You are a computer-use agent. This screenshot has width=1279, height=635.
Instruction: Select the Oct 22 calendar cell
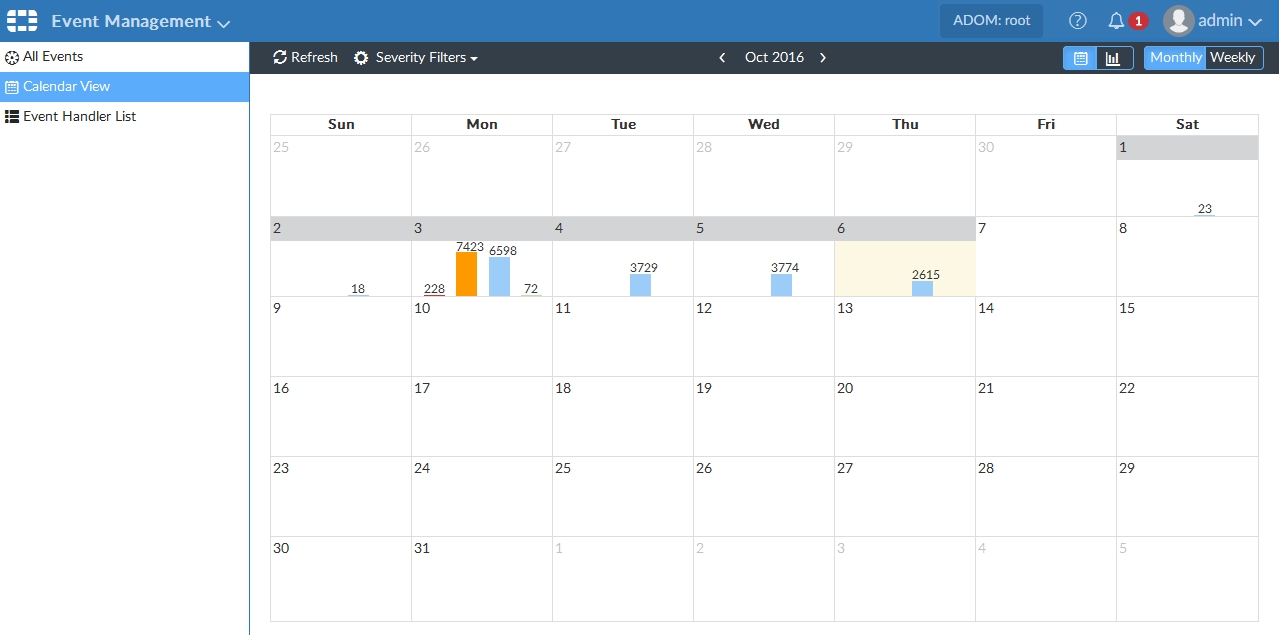pyautogui.click(x=1187, y=416)
